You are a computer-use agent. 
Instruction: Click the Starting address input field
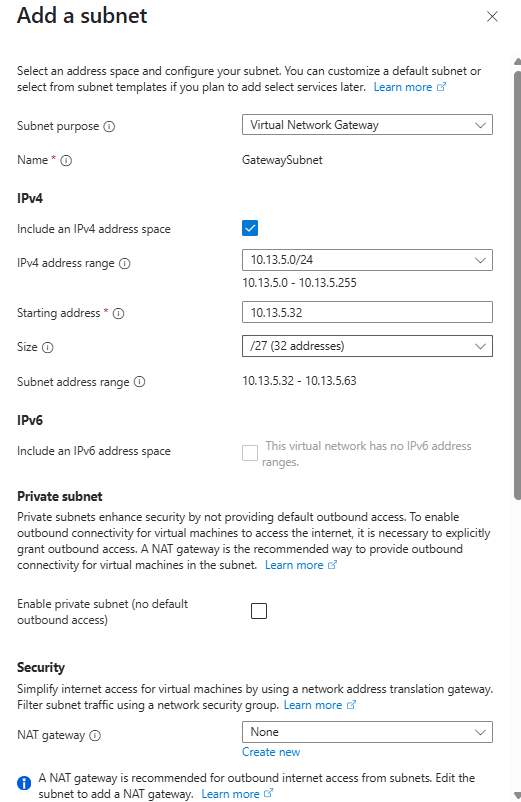tap(367, 312)
